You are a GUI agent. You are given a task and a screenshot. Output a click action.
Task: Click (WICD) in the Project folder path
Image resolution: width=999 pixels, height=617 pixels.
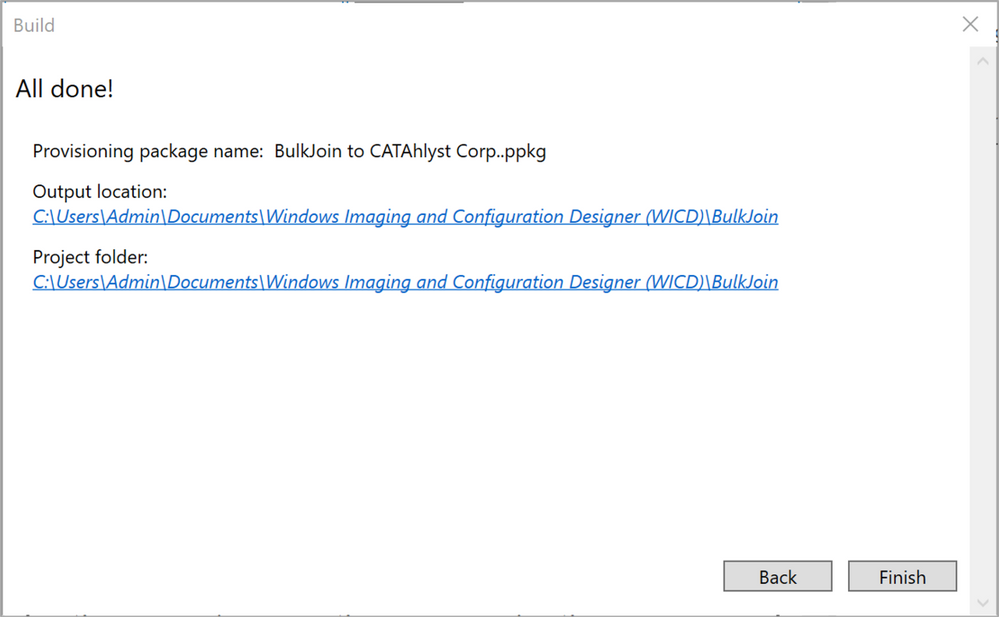click(x=674, y=282)
